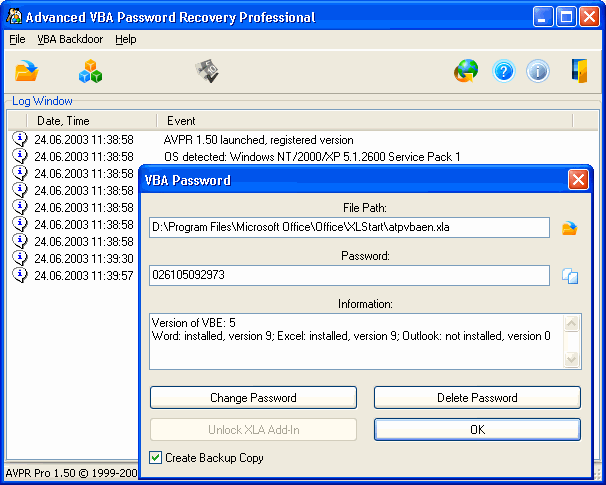Click OK in VBA Password dialog

tap(477, 430)
